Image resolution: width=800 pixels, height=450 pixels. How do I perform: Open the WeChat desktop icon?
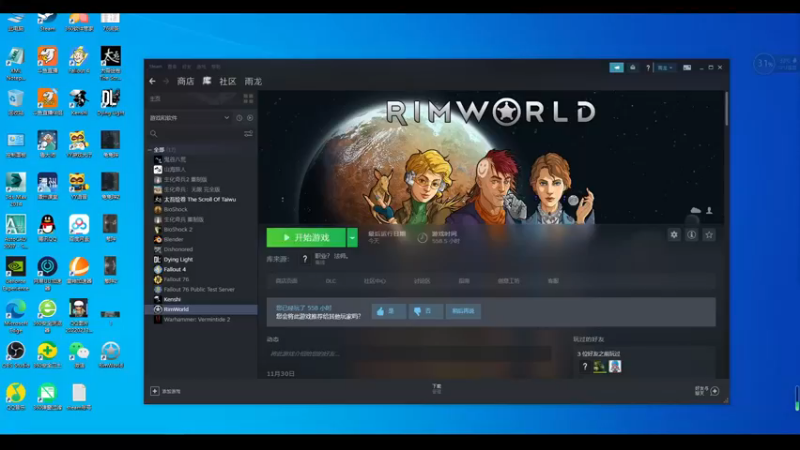click(x=79, y=354)
